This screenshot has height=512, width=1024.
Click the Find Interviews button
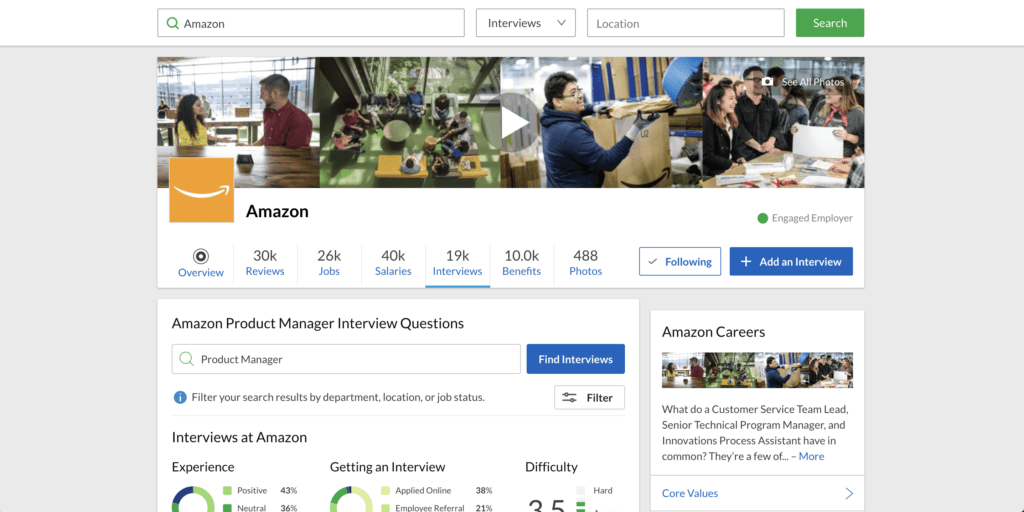(x=575, y=359)
